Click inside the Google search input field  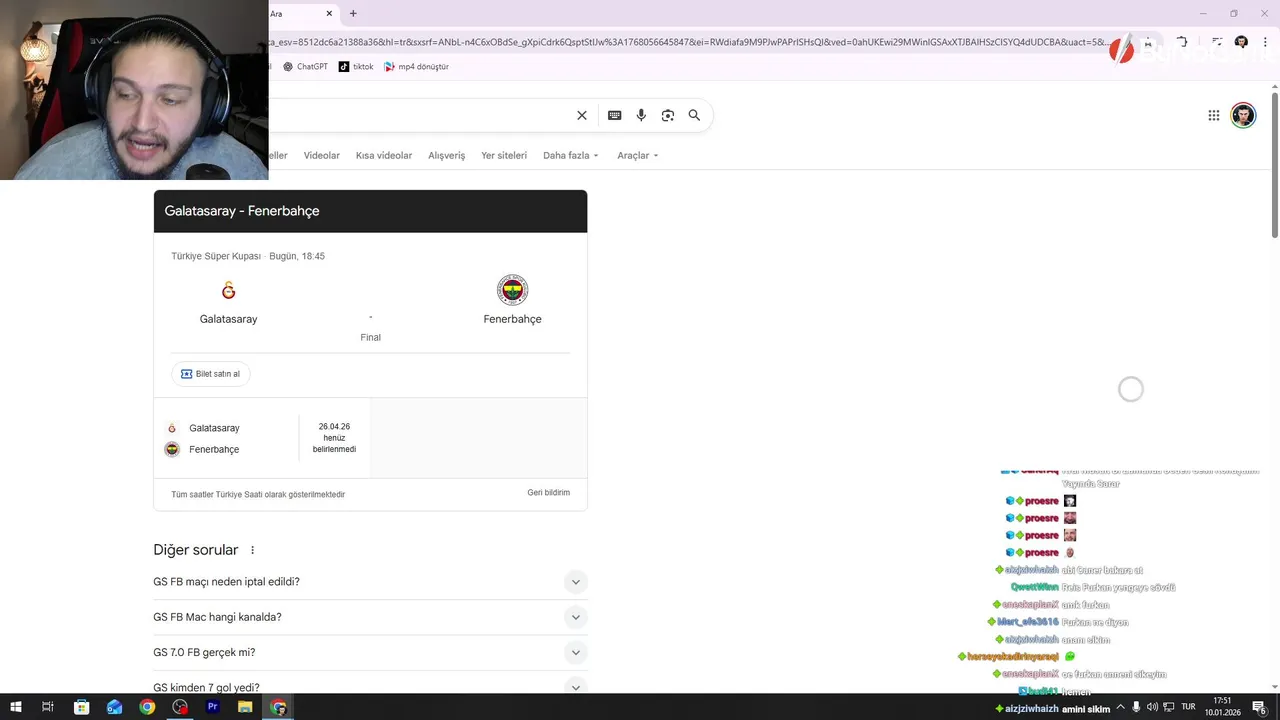coord(420,115)
